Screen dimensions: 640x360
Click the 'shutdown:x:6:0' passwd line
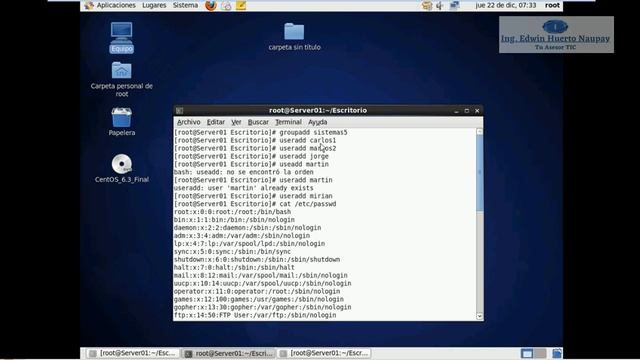click(257, 260)
